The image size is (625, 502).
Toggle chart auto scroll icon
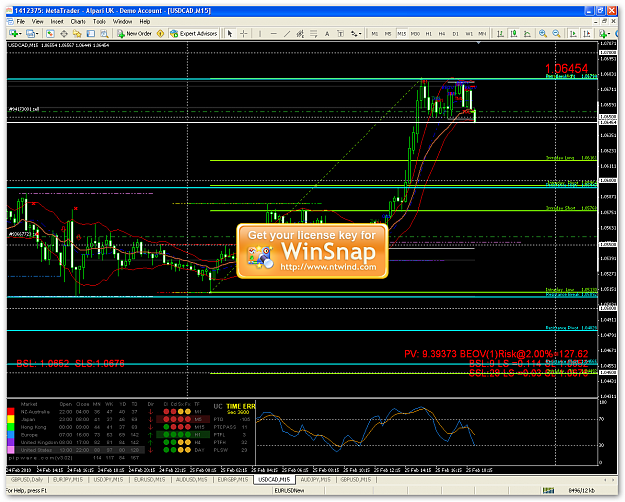click(573, 34)
